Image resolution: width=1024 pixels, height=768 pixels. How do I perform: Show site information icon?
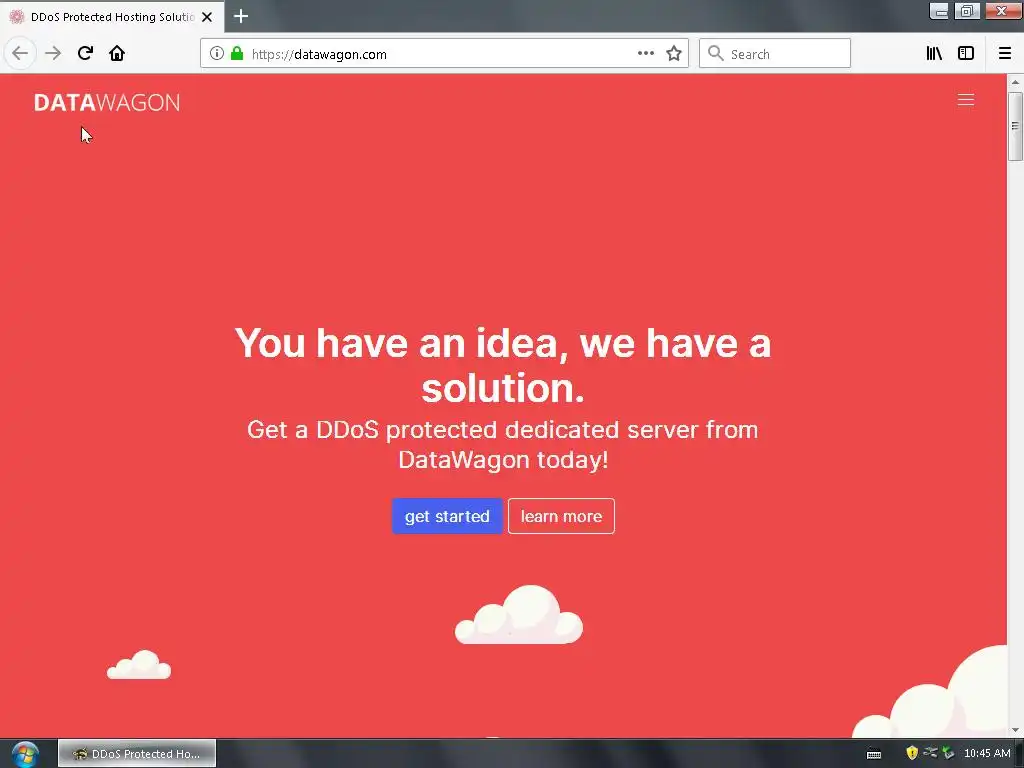click(x=217, y=54)
